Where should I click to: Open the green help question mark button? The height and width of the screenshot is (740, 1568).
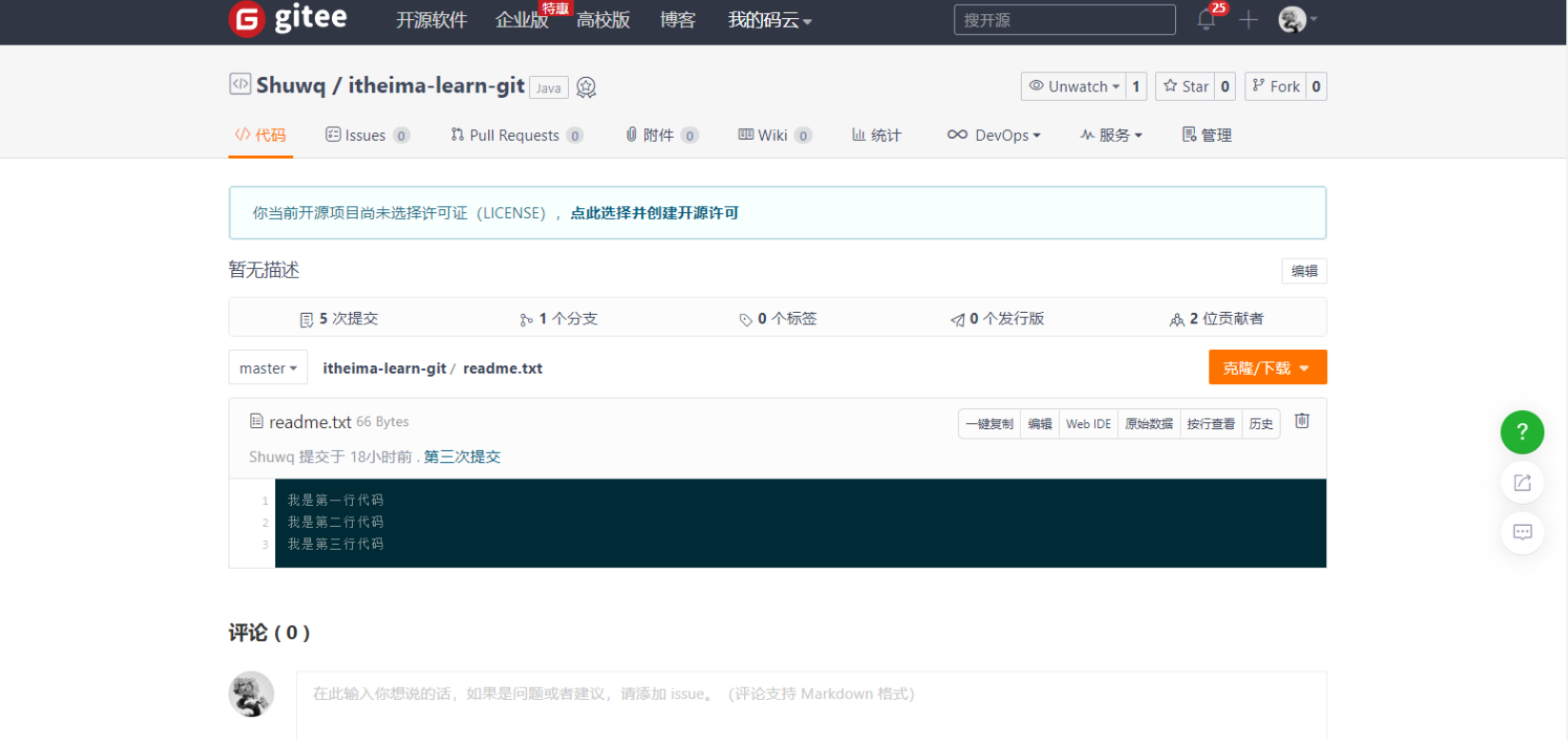(1521, 432)
